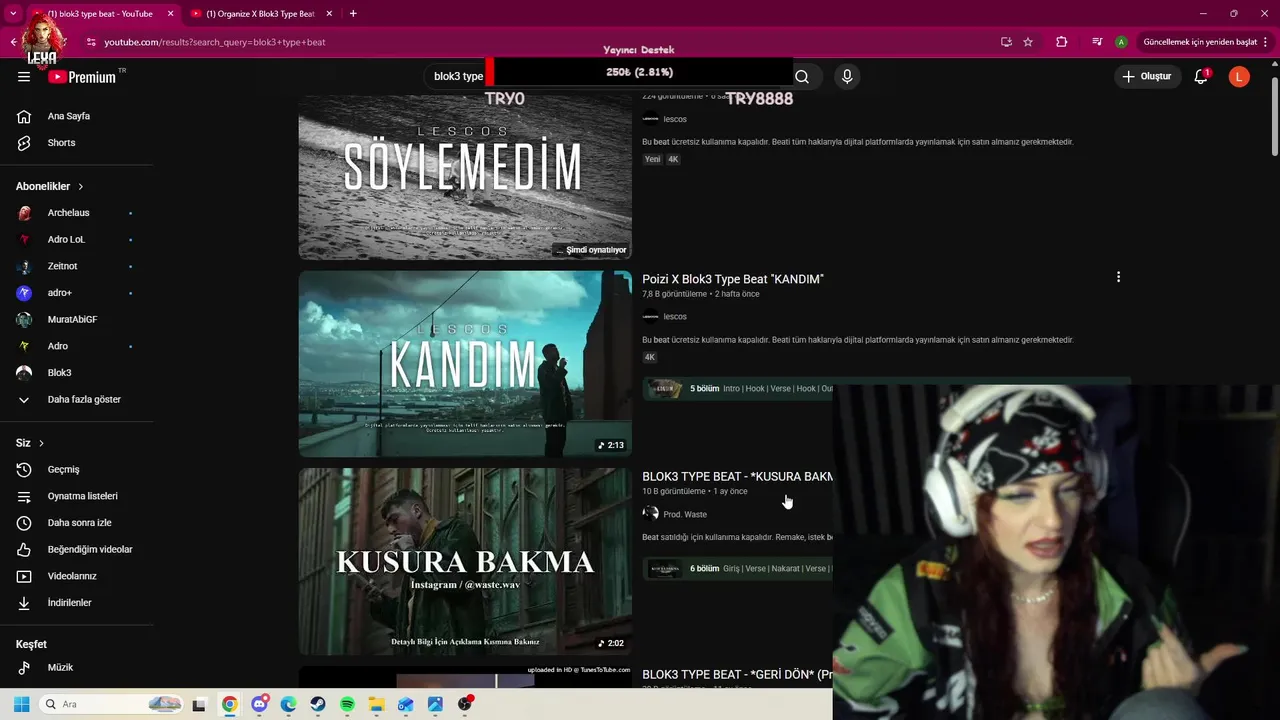The height and width of the screenshot is (720, 1280).
Task: Open the SÖYLEMEDİM video thumbnail
Action: point(465,177)
